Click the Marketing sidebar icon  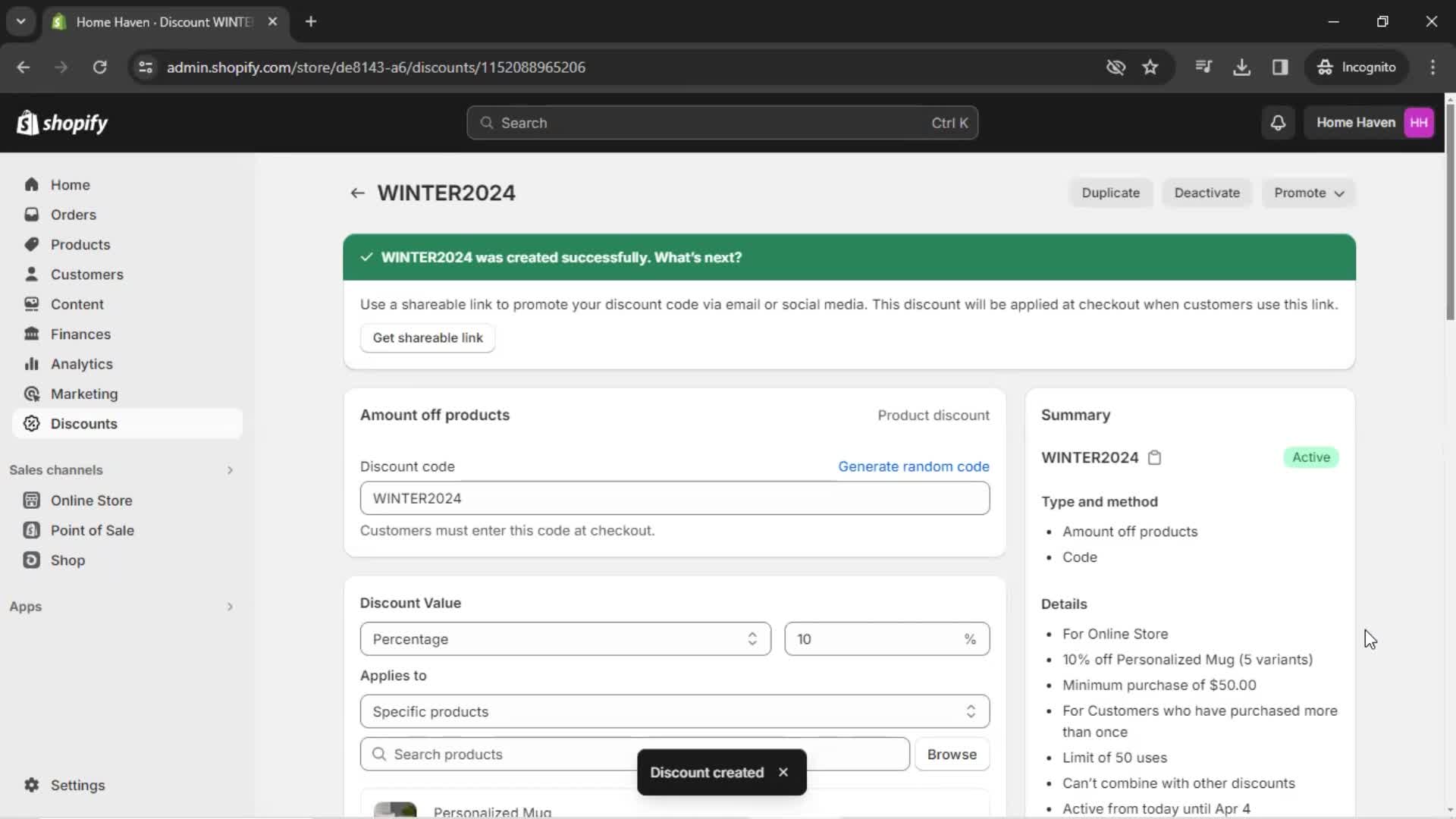[x=30, y=393]
